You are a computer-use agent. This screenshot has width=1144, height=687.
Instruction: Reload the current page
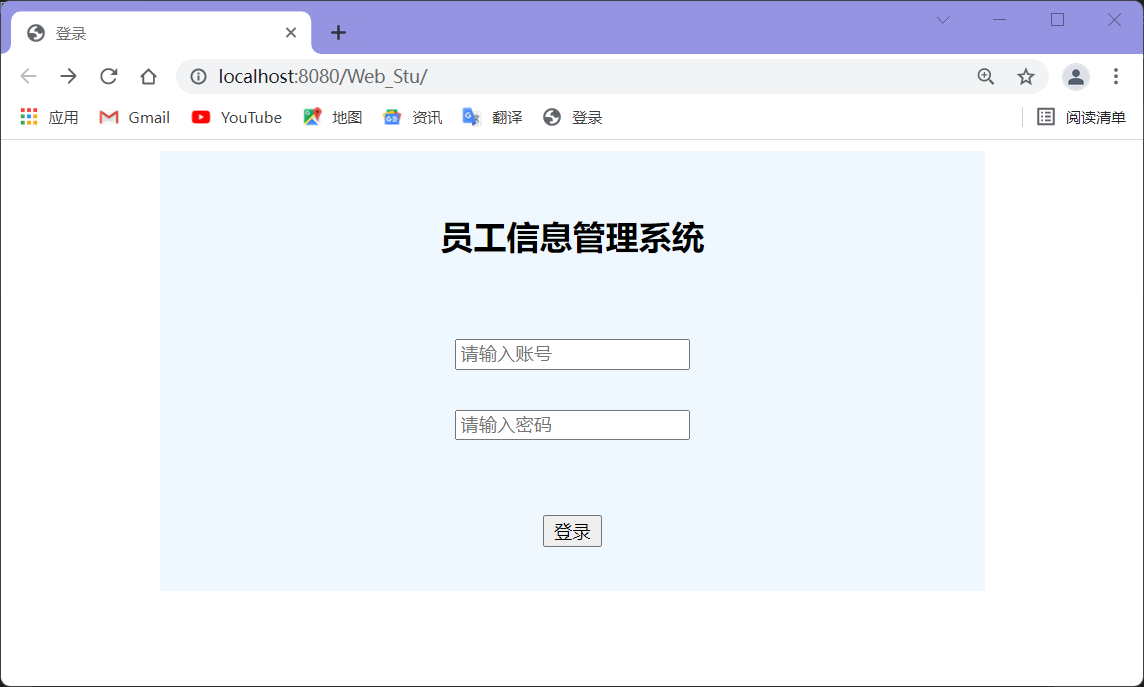108,76
